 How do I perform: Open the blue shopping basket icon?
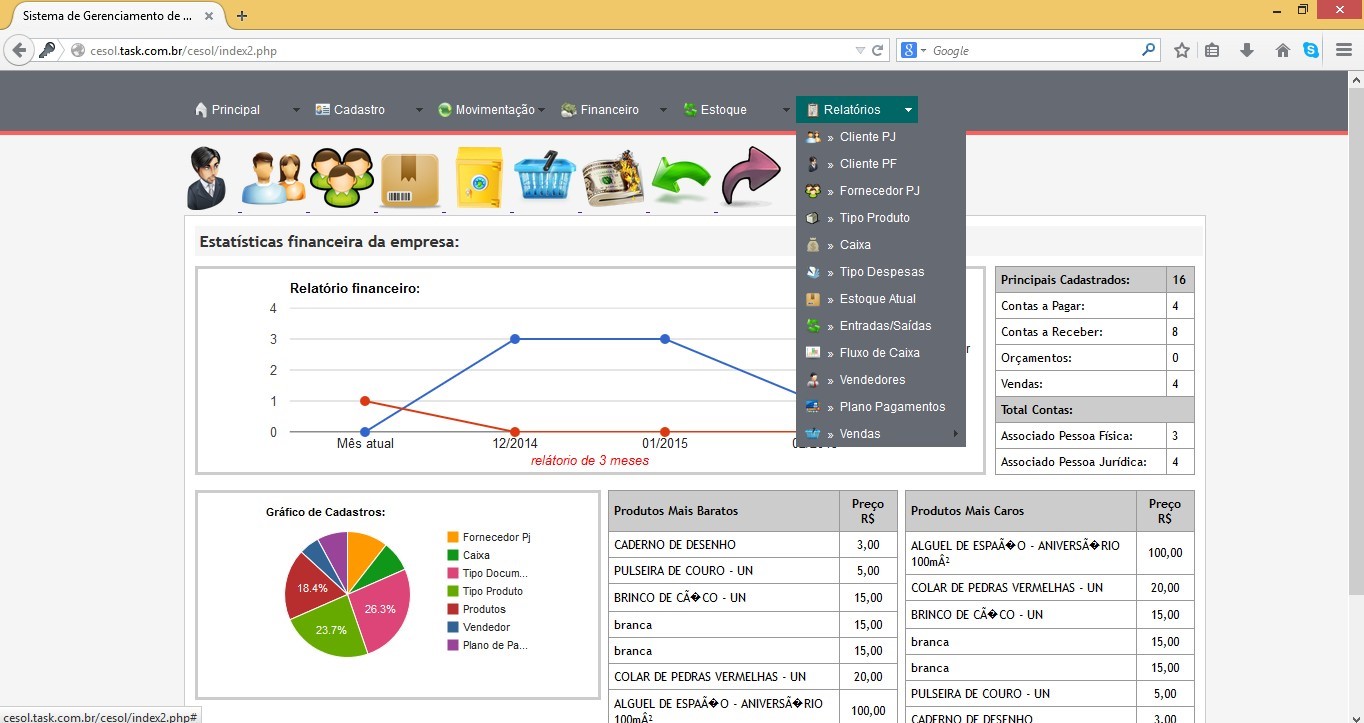coord(545,178)
